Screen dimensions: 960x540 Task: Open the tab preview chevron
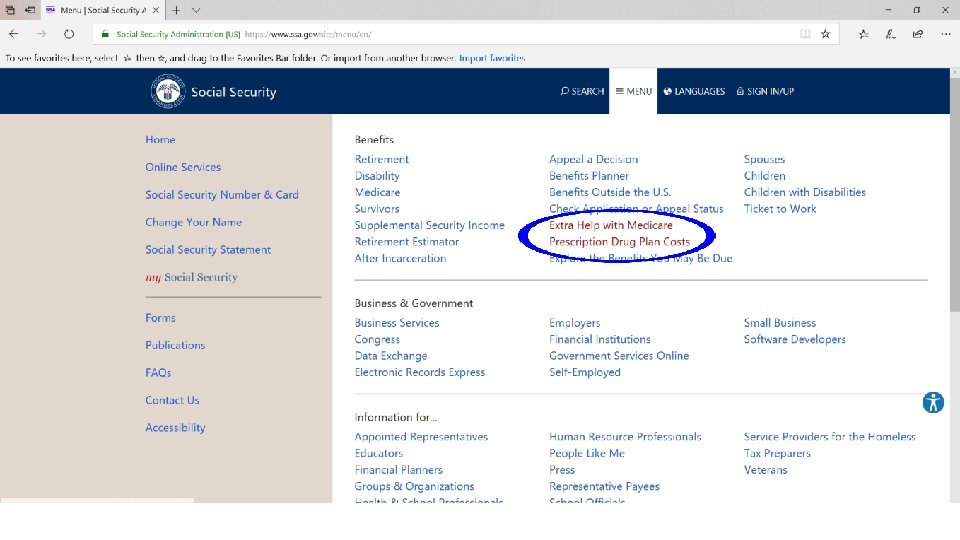[x=196, y=10]
